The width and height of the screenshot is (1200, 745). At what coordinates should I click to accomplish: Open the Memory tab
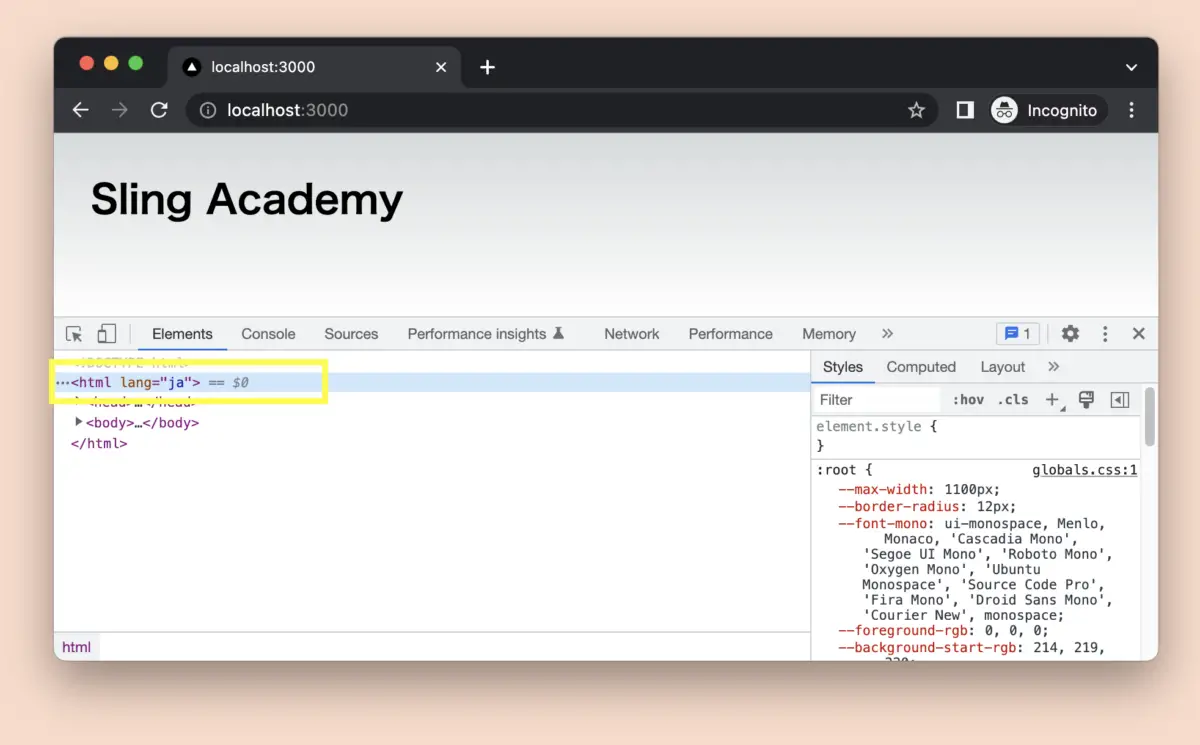click(829, 334)
